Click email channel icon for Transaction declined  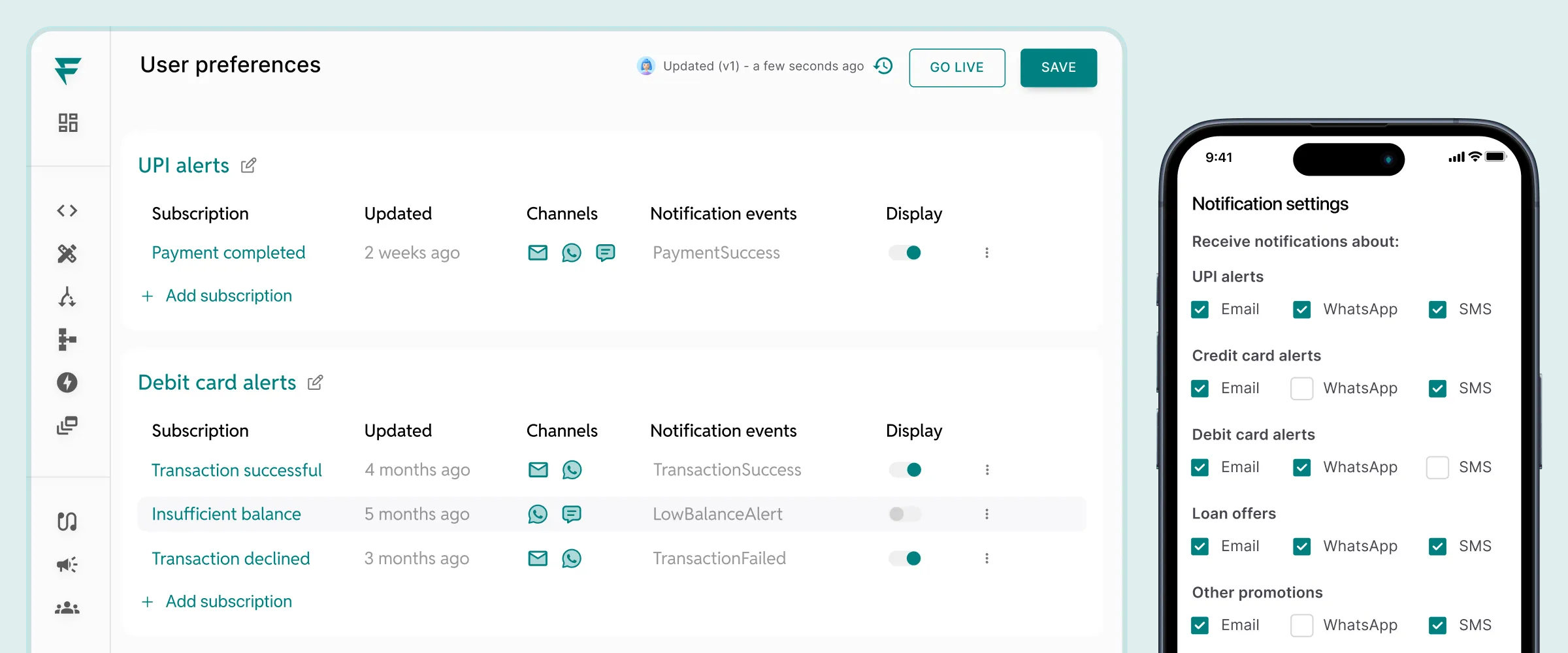pyautogui.click(x=538, y=558)
